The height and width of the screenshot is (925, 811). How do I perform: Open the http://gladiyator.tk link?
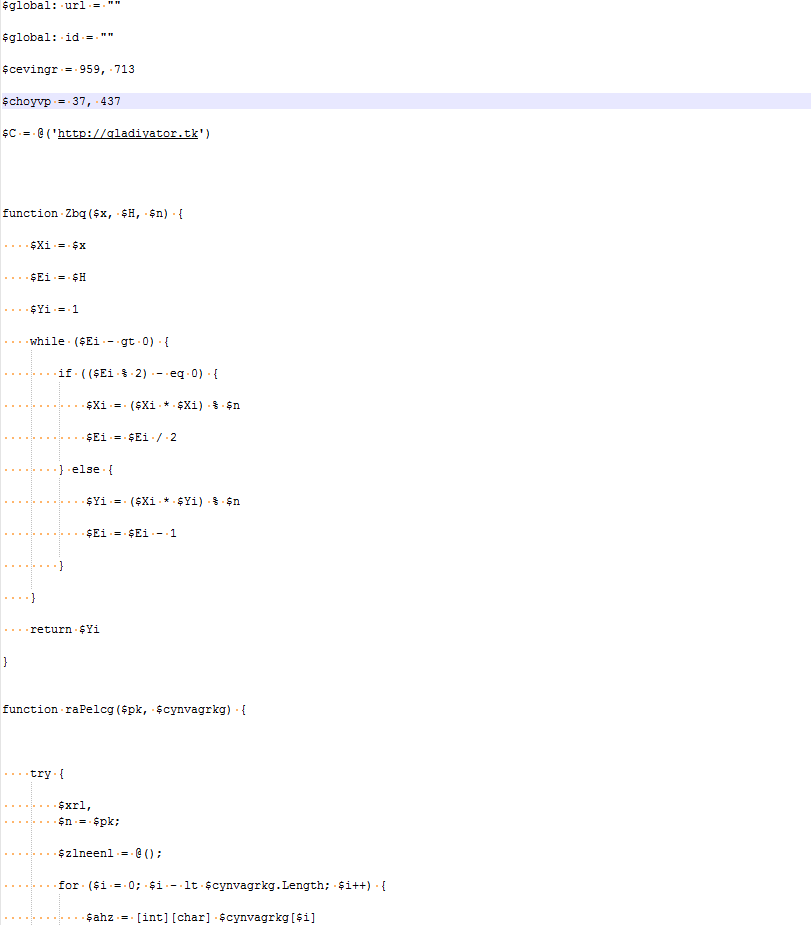pyautogui.click(x=128, y=133)
